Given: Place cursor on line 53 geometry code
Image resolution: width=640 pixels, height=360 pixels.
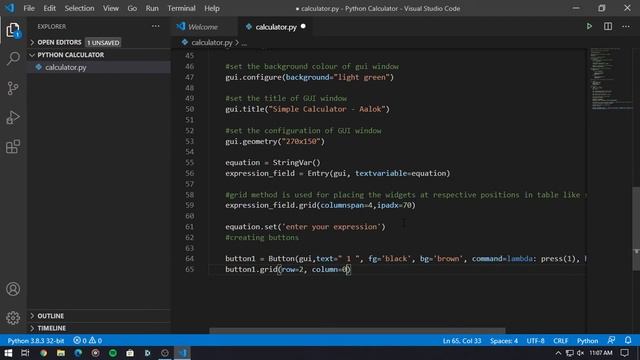Looking at the screenshot, I should pos(275,141).
